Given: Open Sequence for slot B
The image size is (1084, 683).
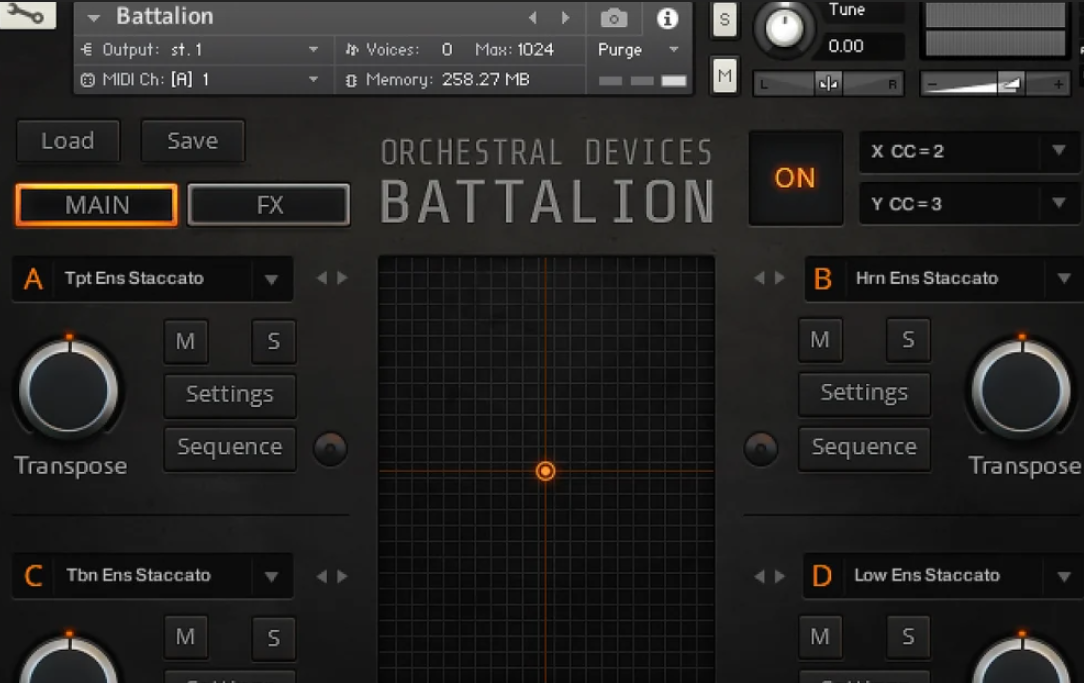Looking at the screenshot, I should tap(864, 448).
